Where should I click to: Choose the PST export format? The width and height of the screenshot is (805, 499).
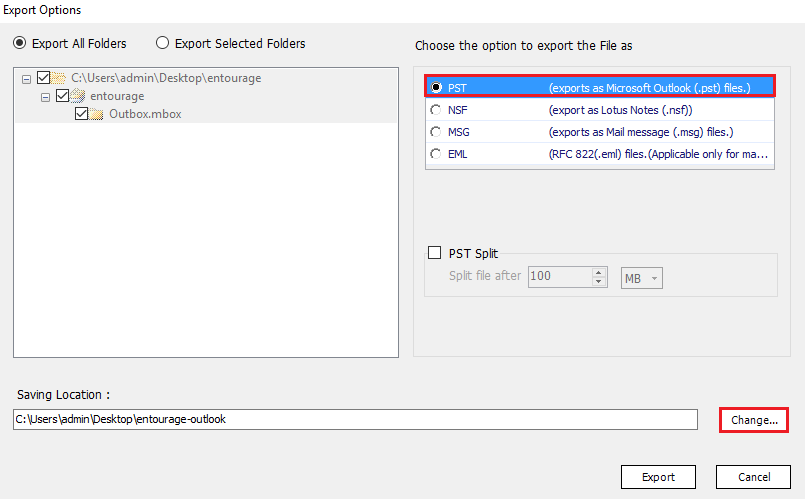600,87
